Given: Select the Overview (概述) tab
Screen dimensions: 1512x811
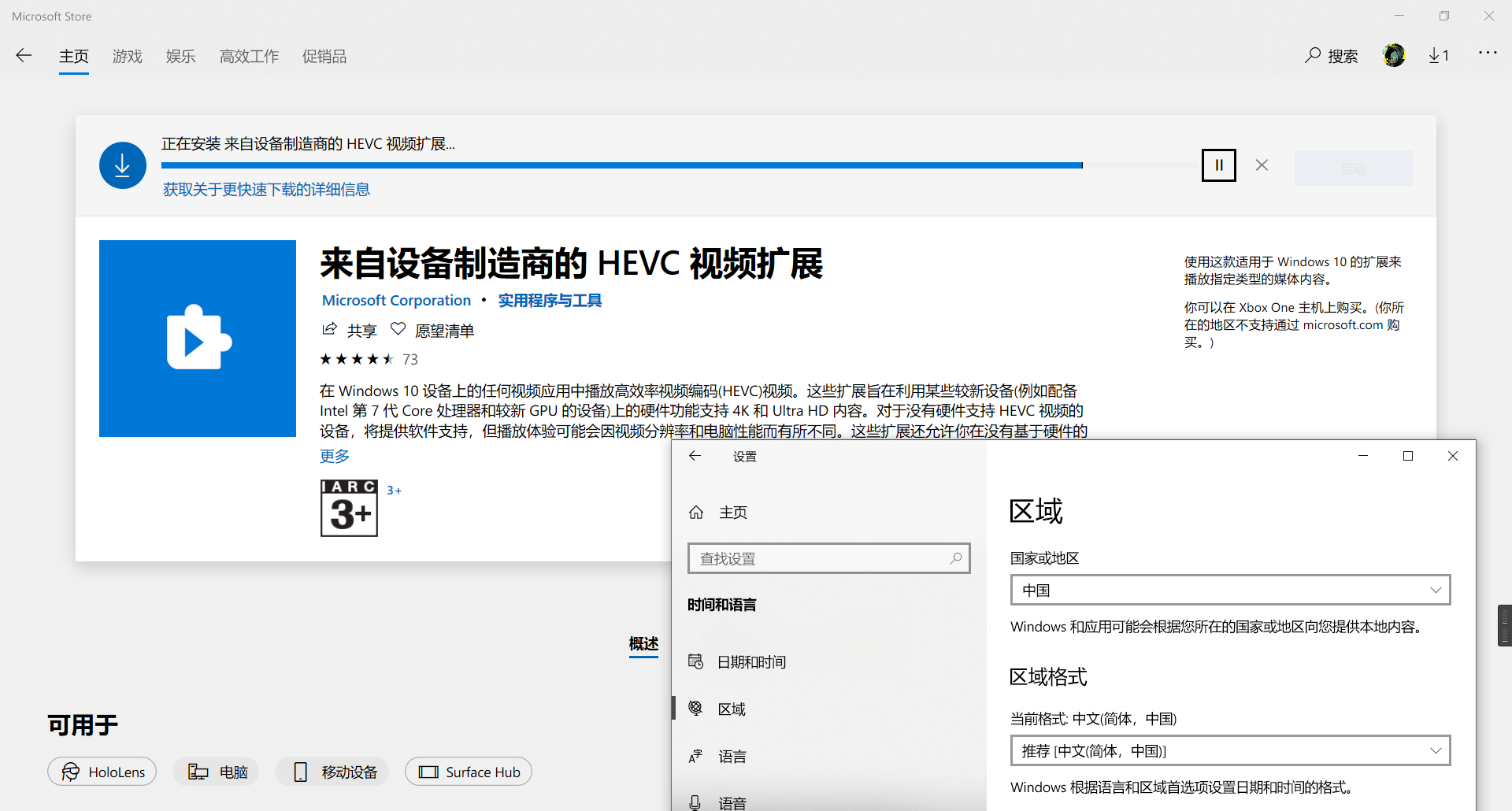Looking at the screenshot, I should point(643,644).
